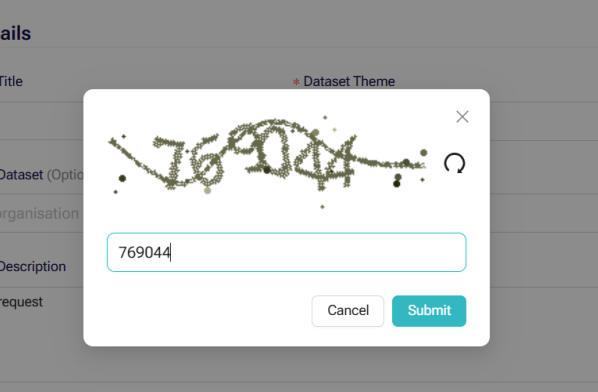Cancel the captcha verification dialog
The image size is (598, 392).
click(x=348, y=311)
